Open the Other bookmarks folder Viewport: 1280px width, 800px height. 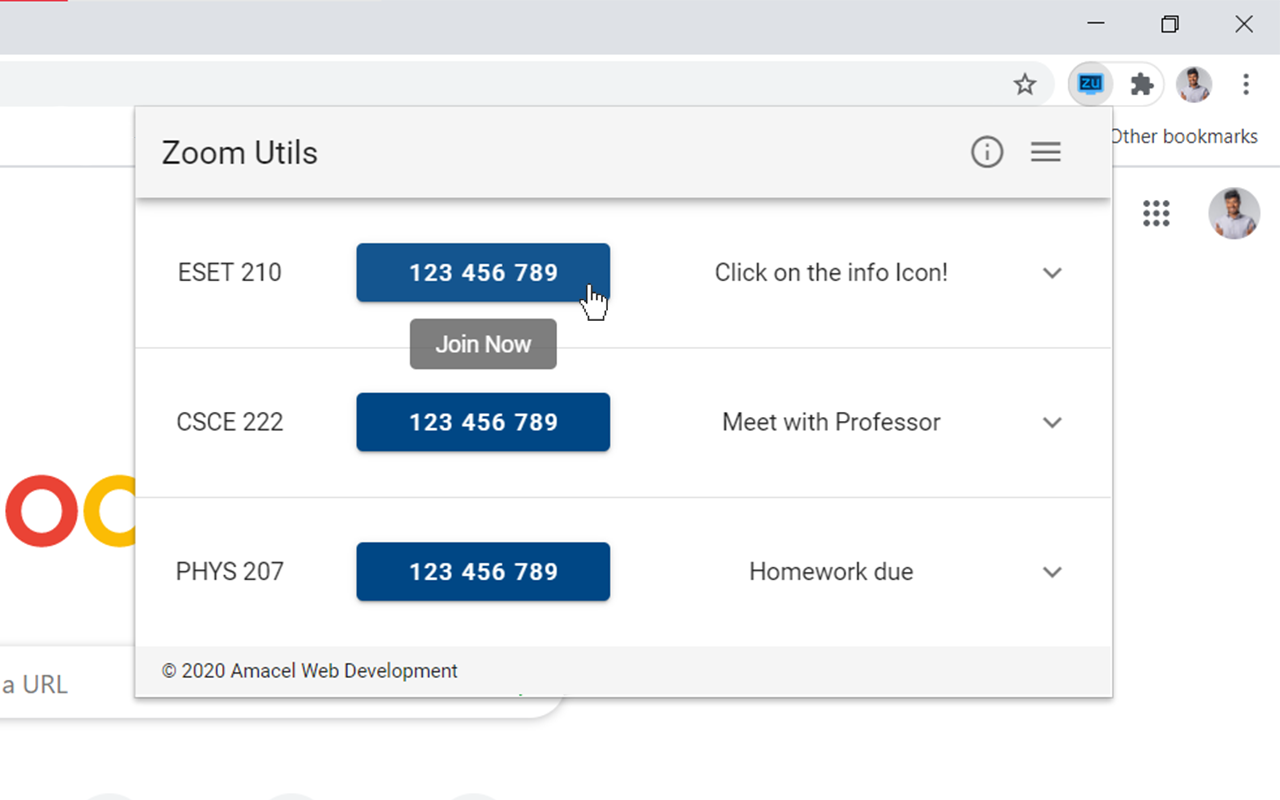coord(1184,136)
